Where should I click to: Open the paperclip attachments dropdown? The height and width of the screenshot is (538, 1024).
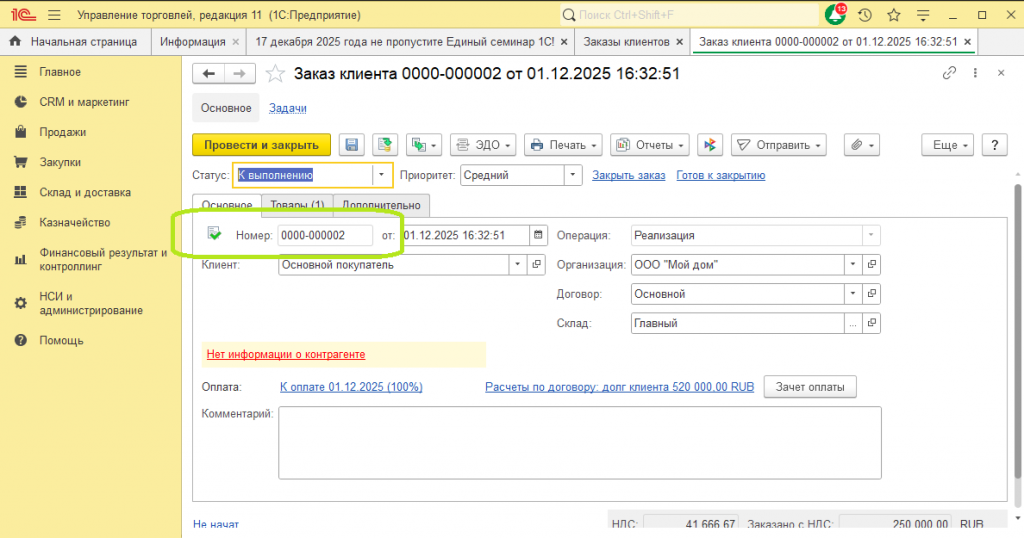(x=861, y=145)
